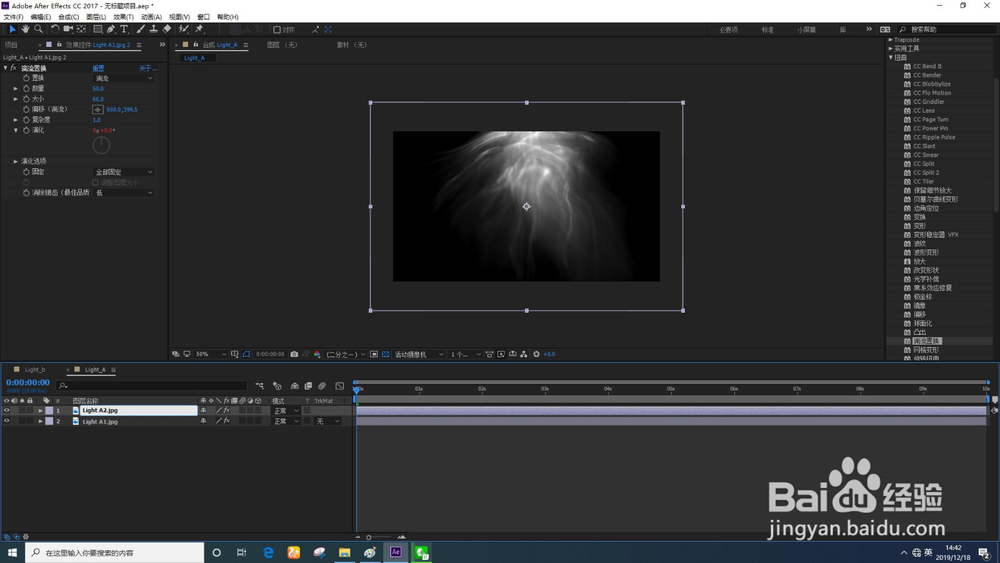
Task: Click the composition flowchart icon in viewer
Action: tap(524, 354)
